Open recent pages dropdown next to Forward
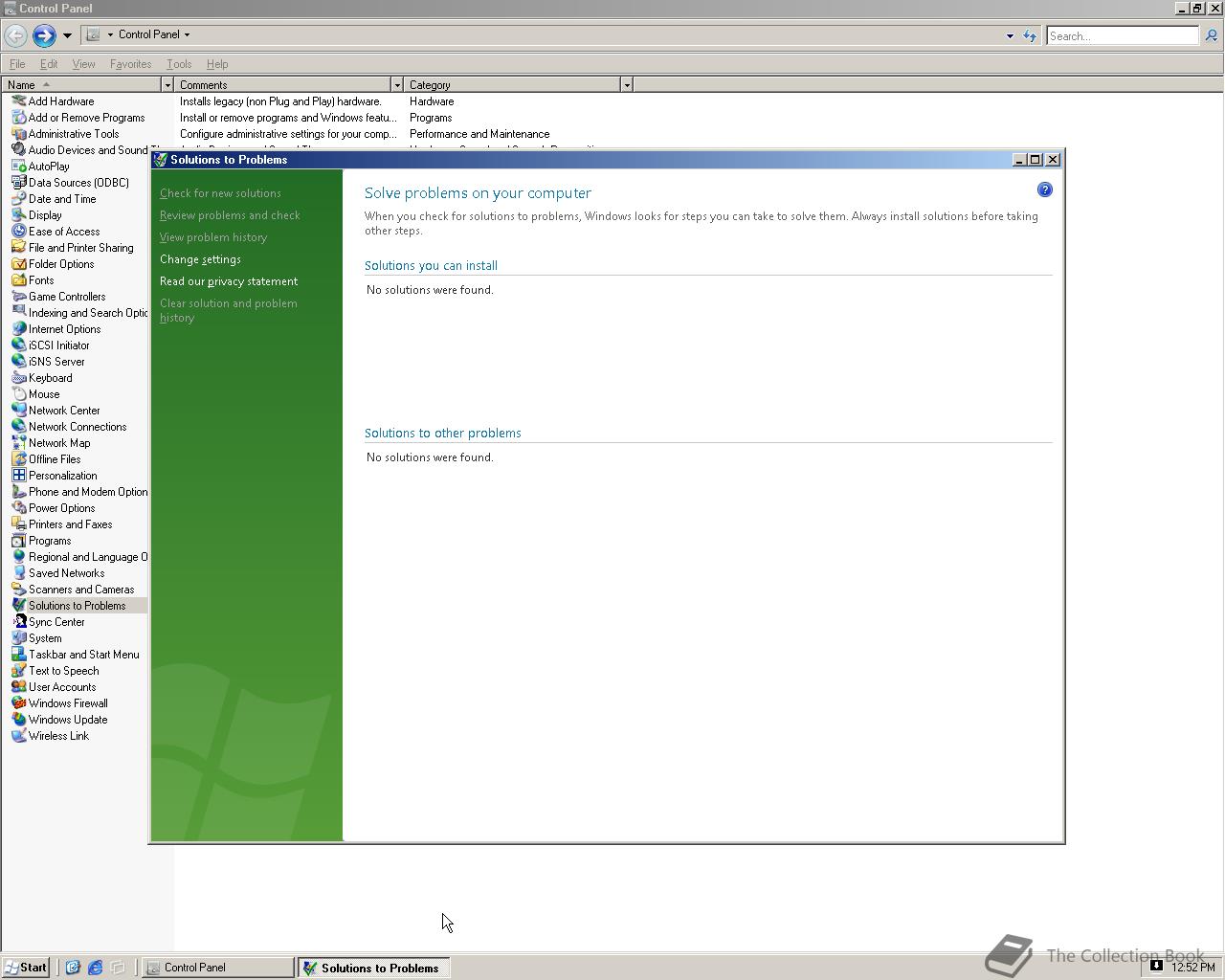This screenshot has height=980, width=1225. click(67, 35)
